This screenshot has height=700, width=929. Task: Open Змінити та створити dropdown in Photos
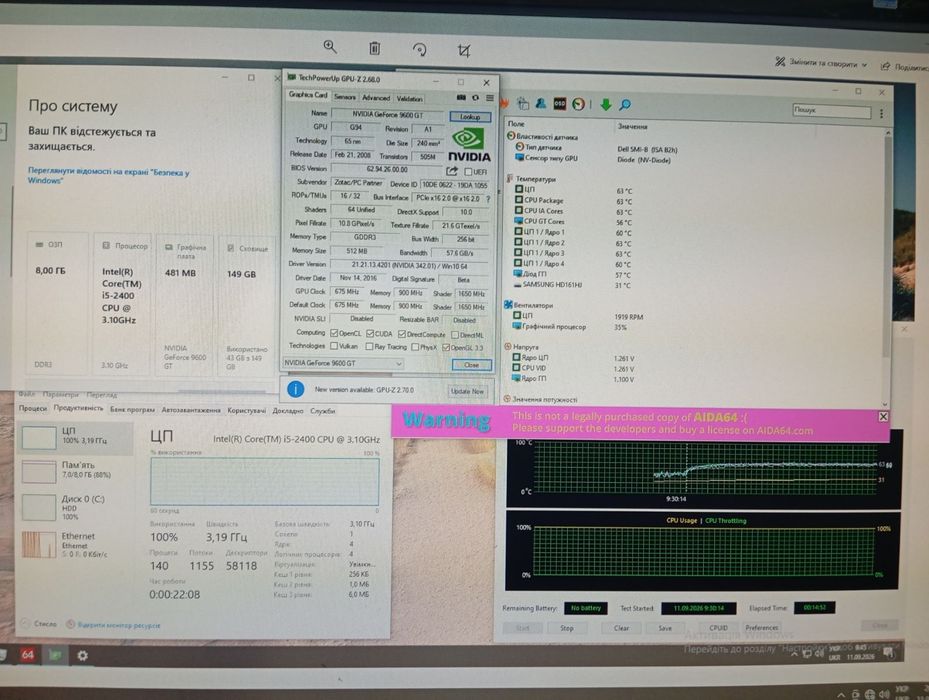click(x=821, y=63)
